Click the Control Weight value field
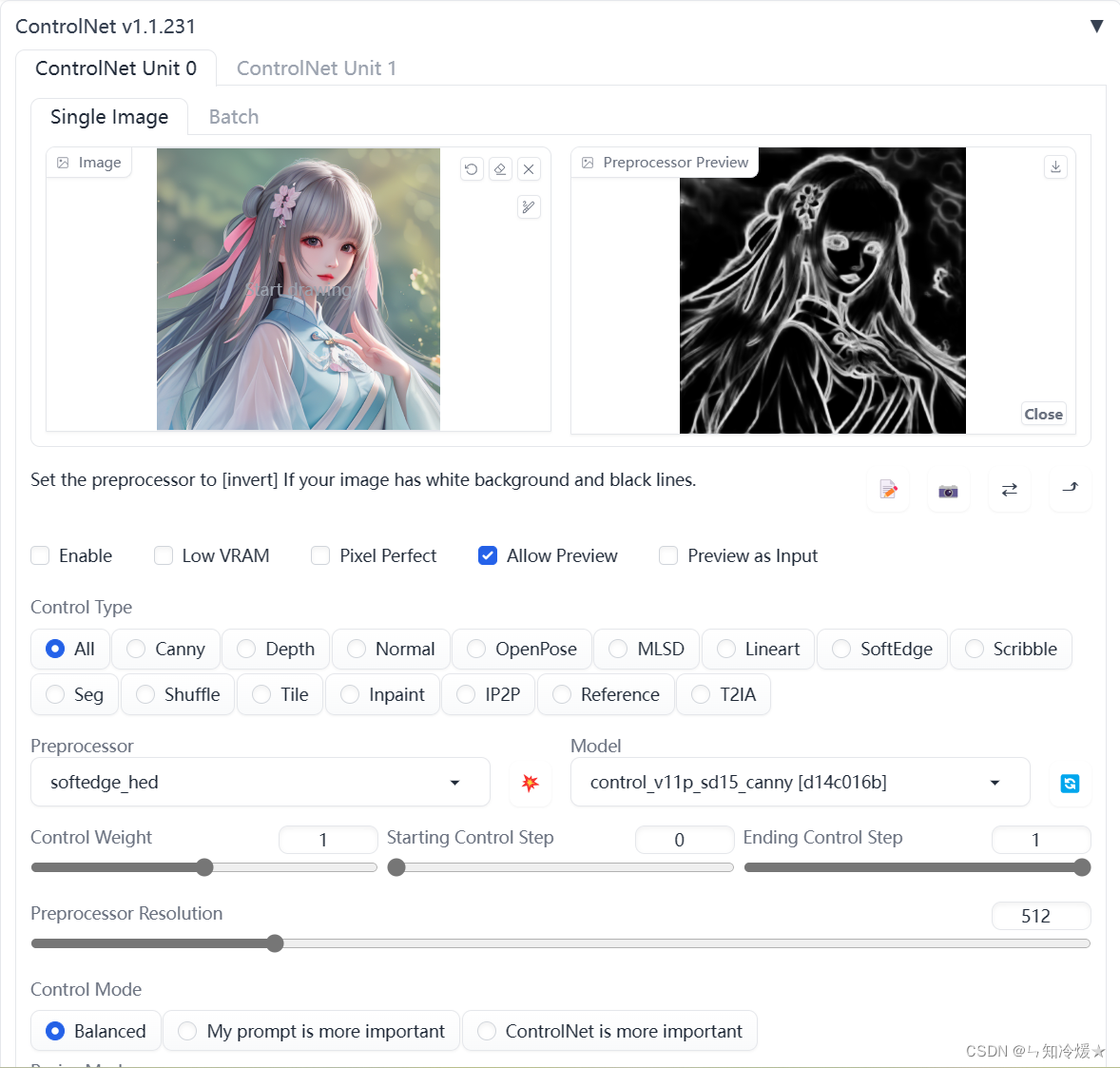The width and height of the screenshot is (1120, 1068). [x=328, y=840]
